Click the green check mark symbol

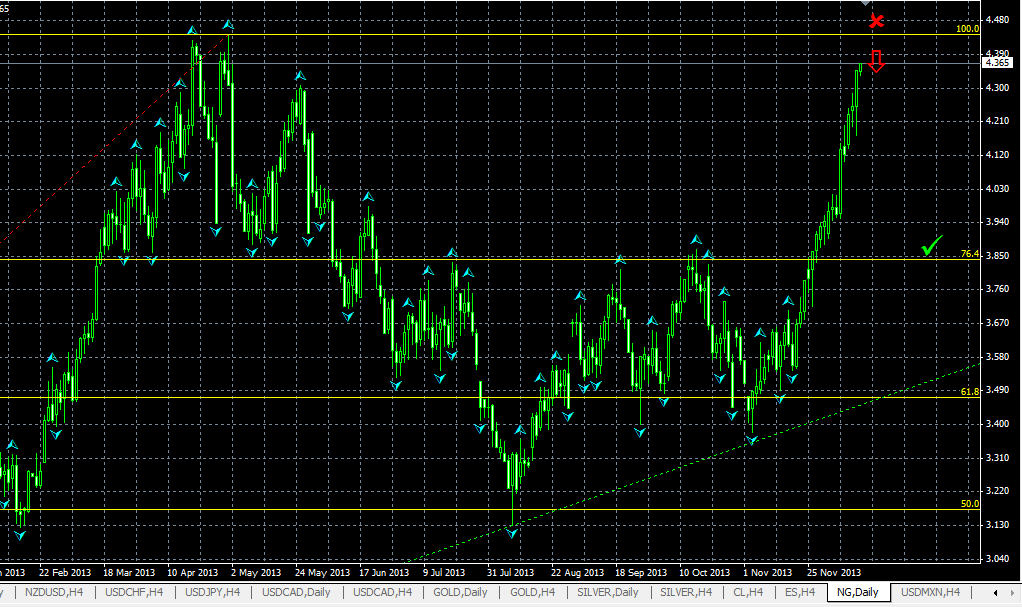click(932, 245)
